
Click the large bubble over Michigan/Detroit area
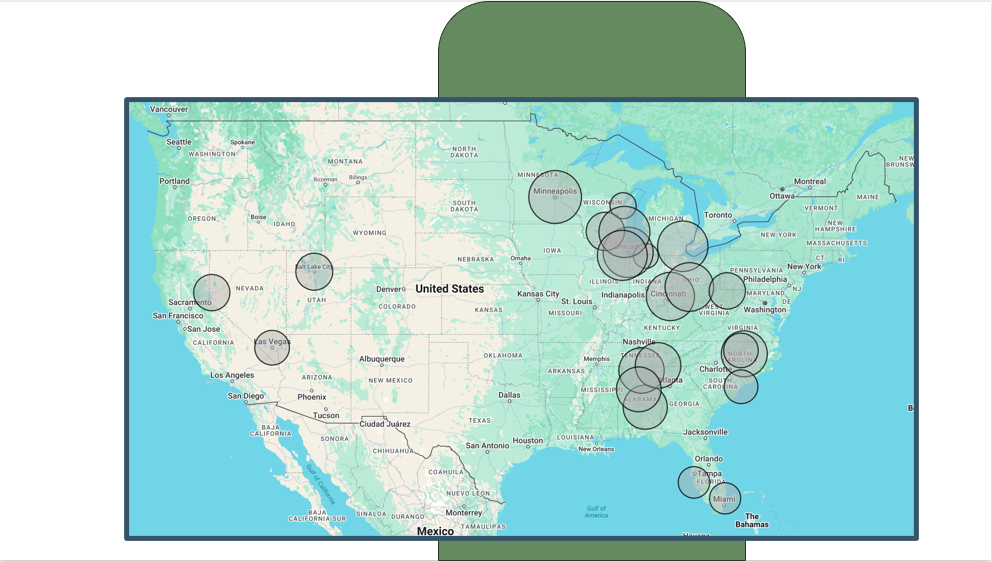[683, 246]
